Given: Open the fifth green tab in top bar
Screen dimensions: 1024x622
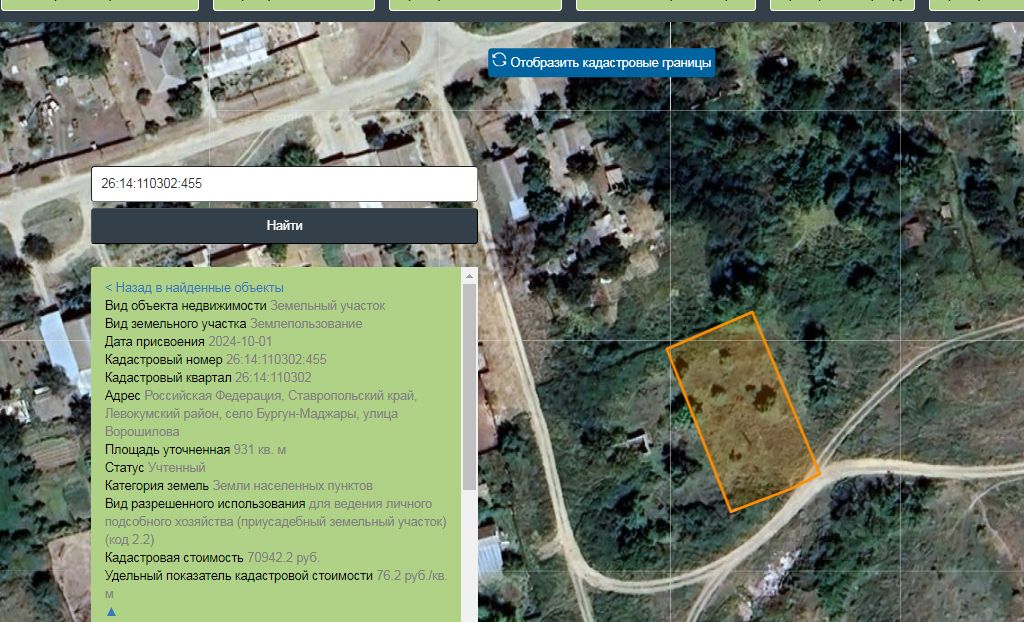Looking at the screenshot, I should 842,5.
